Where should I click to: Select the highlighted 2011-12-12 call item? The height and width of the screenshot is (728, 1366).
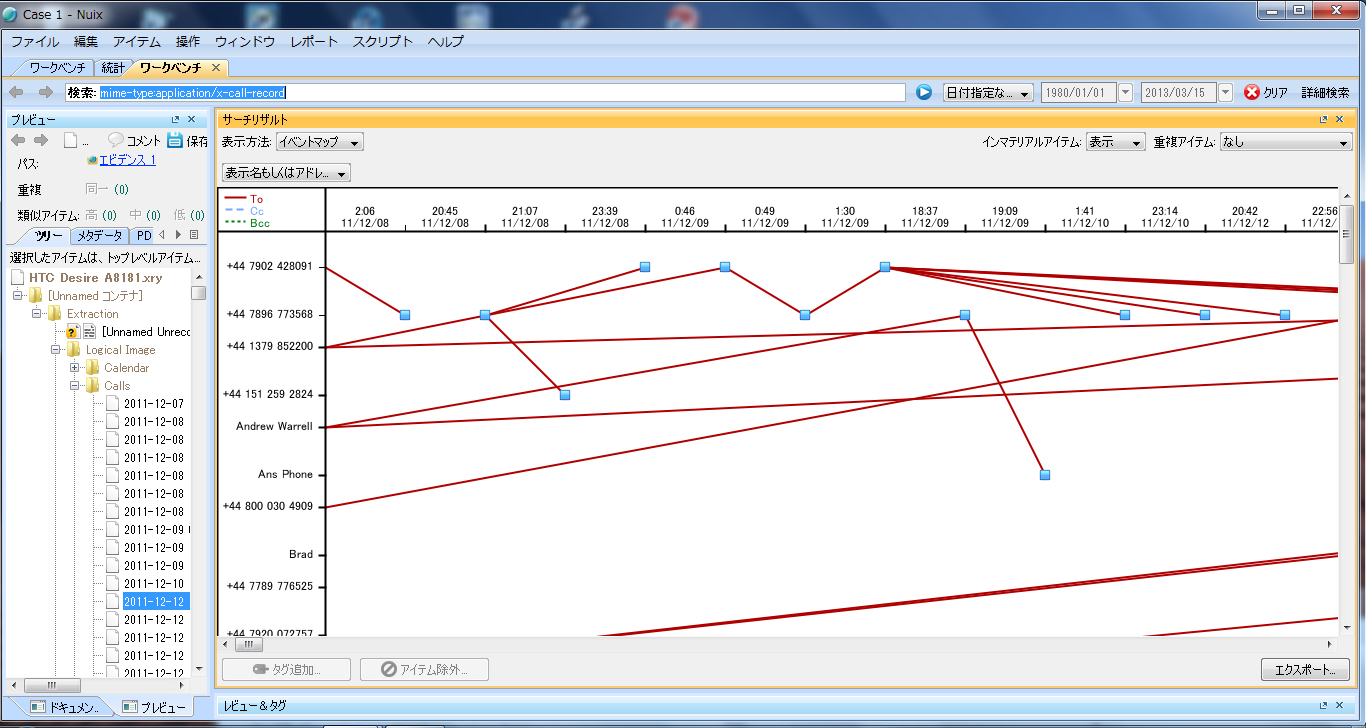(x=154, y=602)
